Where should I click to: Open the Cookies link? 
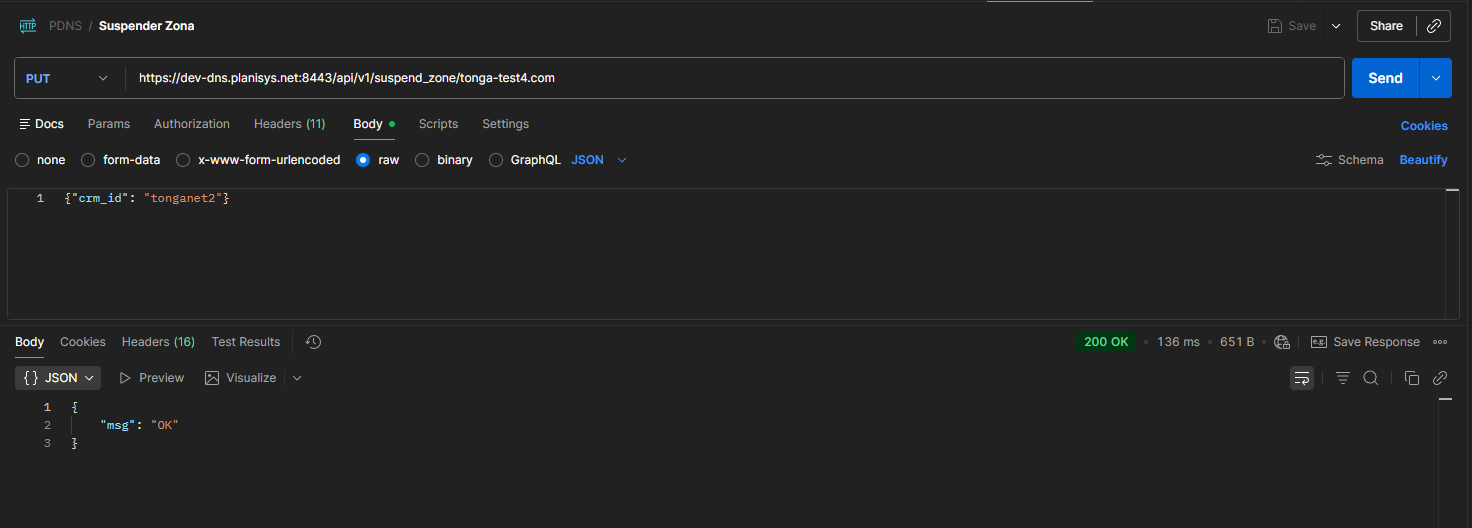coord(1424,126)
